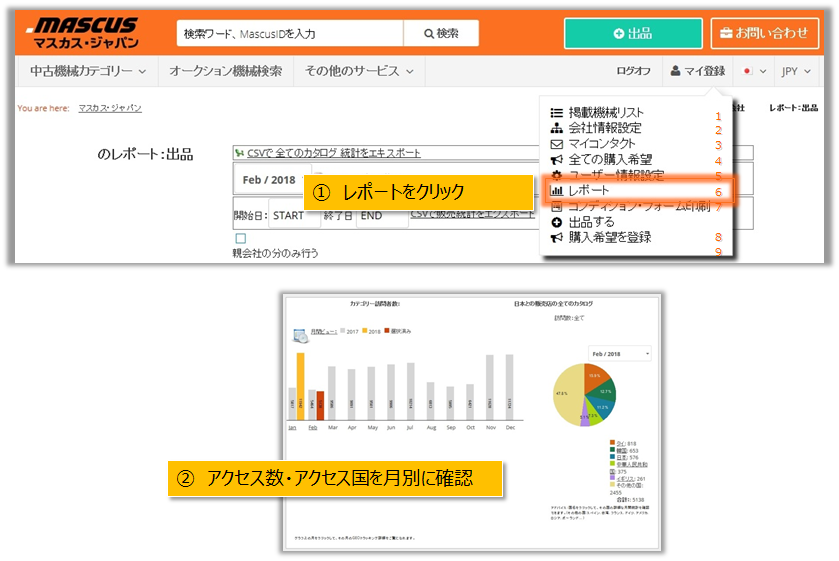Open the Japan flag language selector
Viewport: 839px width, 561px height.
pos(754,72)
